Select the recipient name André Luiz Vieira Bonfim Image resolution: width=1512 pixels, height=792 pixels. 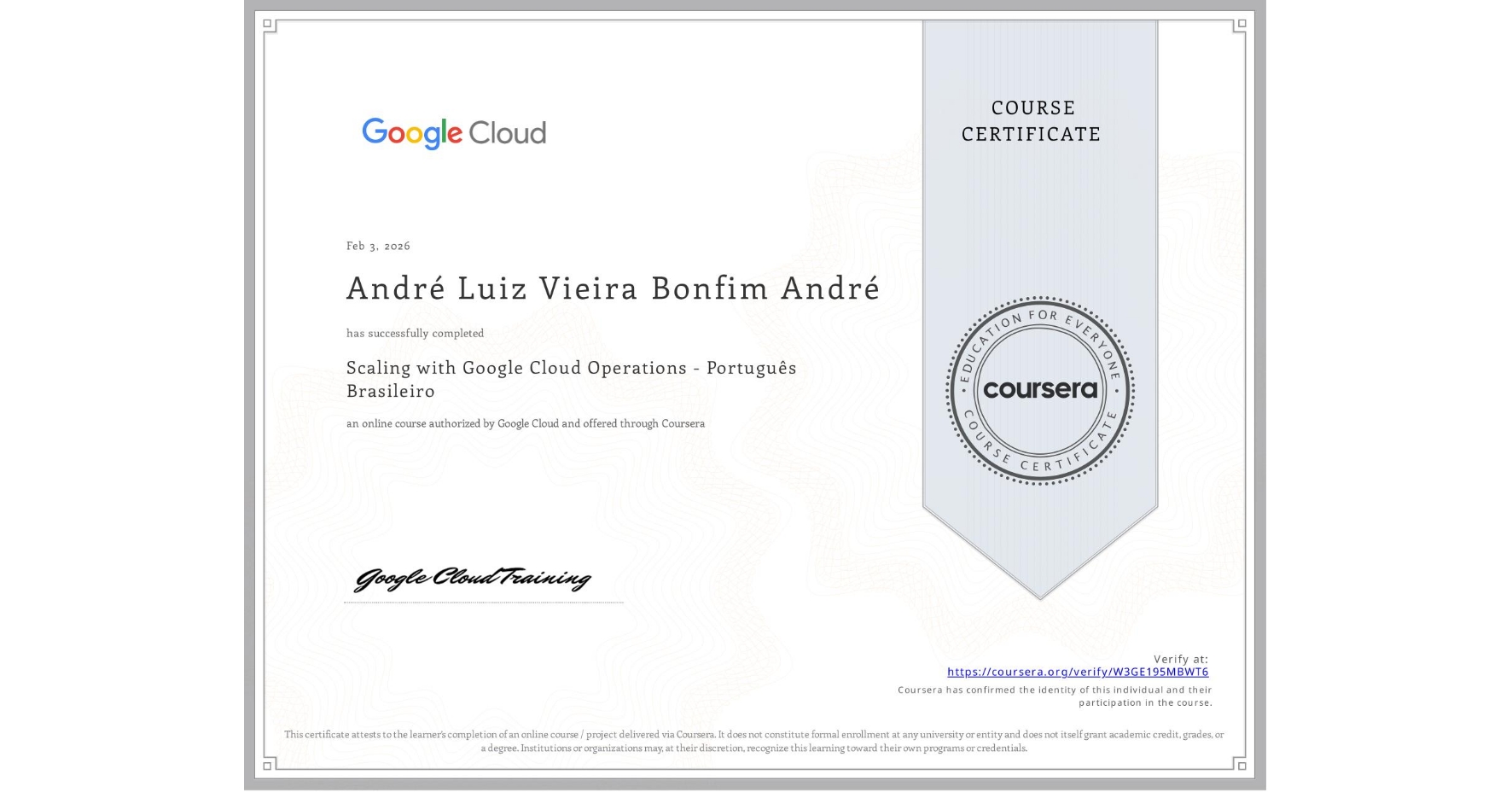(x=614, y=288)
